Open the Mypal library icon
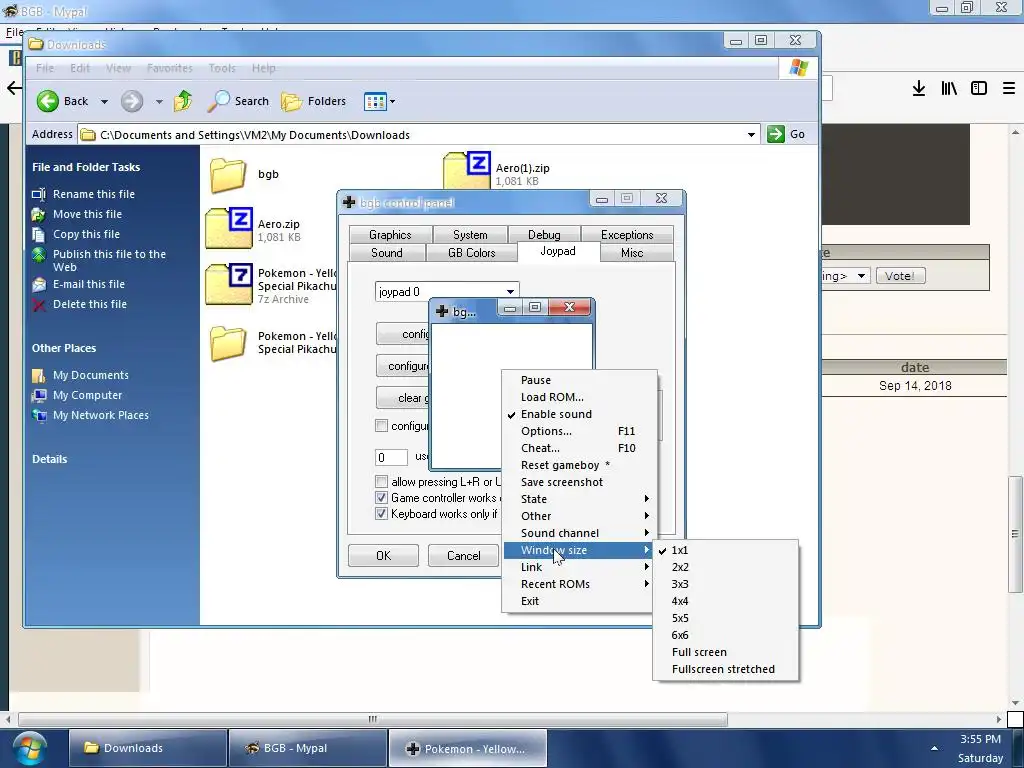Image resolution: width=1024 pixels, height=768 pixels. (x=949, y=88)
